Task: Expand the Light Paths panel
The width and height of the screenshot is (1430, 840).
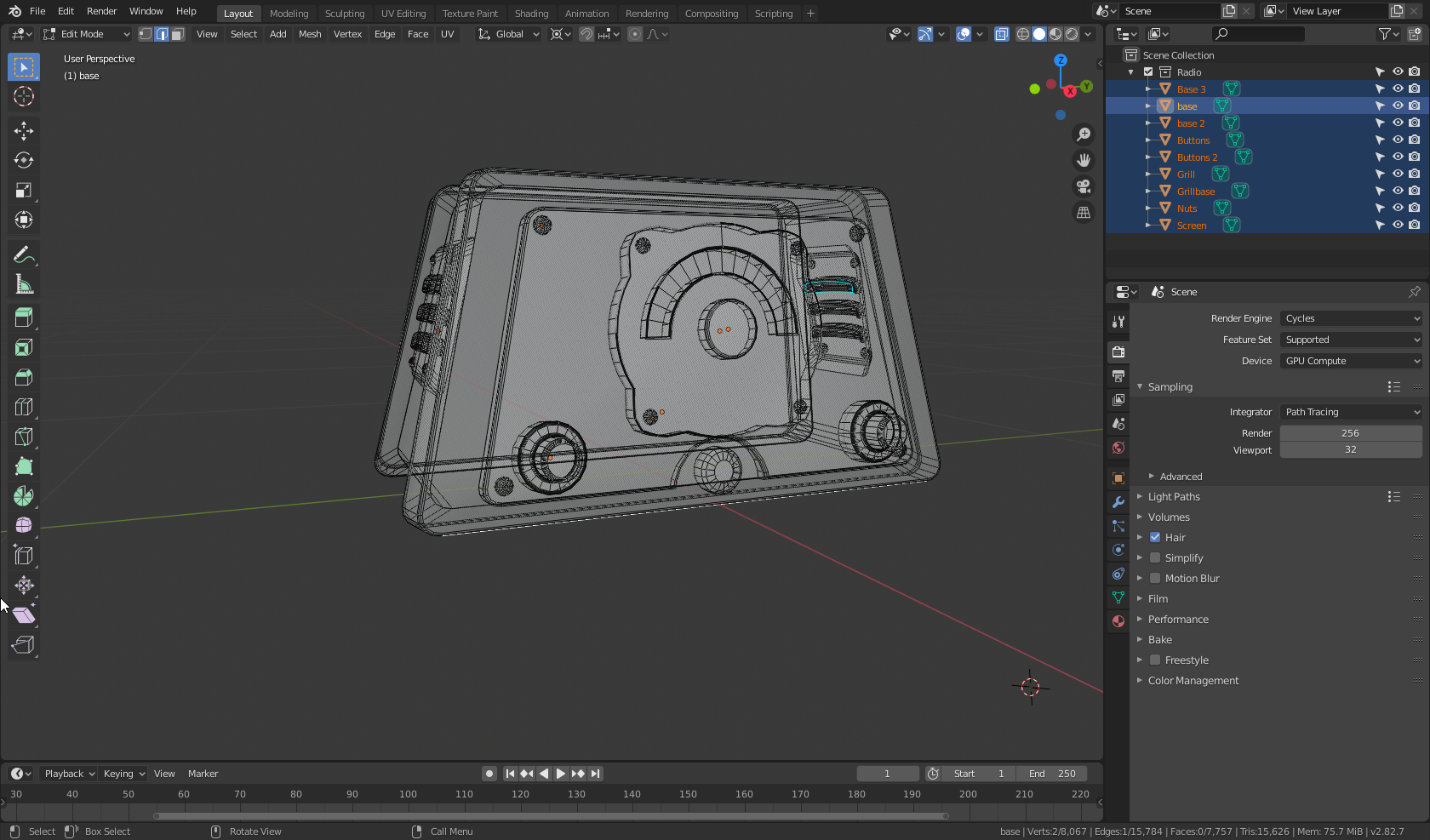Action: click(x=1174, y=497)
